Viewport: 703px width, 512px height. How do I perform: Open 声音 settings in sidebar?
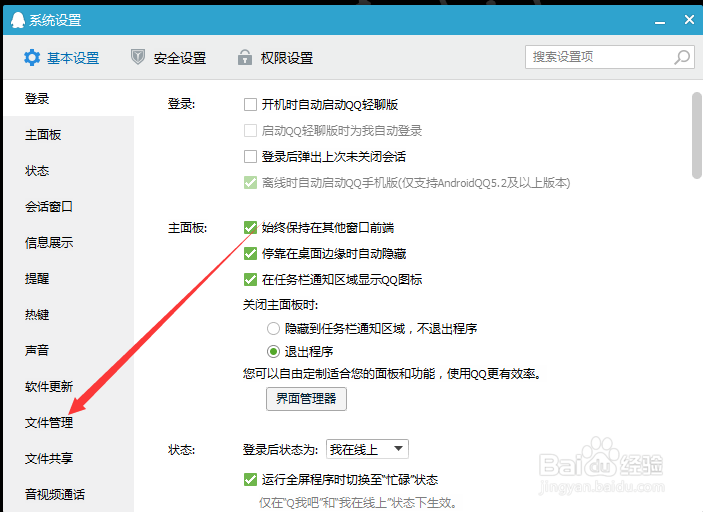pyautogui.click(x=69, y=350)
